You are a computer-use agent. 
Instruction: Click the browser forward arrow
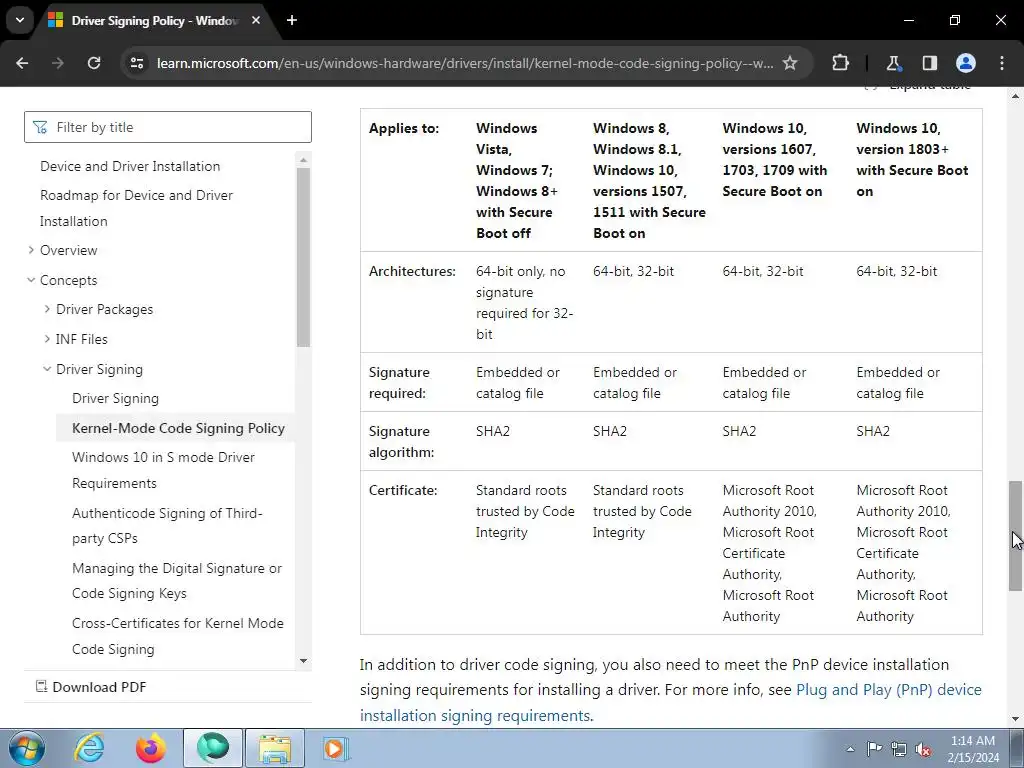pyautogui.click(x=58, y=63)
